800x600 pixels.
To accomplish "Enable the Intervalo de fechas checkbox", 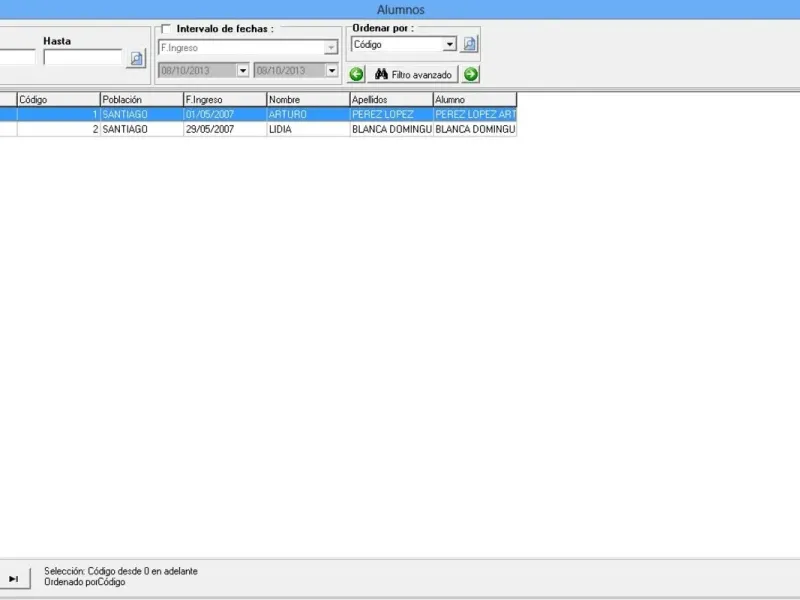I will point(166,29).
